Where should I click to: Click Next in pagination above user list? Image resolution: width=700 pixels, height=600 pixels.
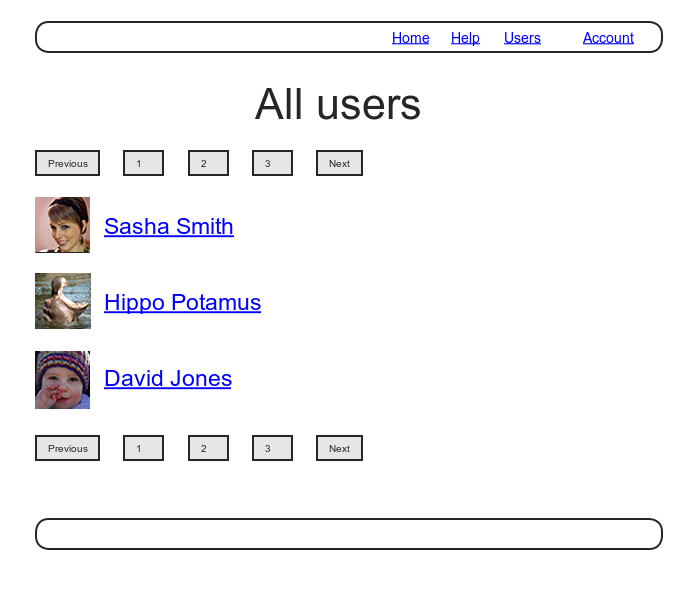tap(339, 163)
